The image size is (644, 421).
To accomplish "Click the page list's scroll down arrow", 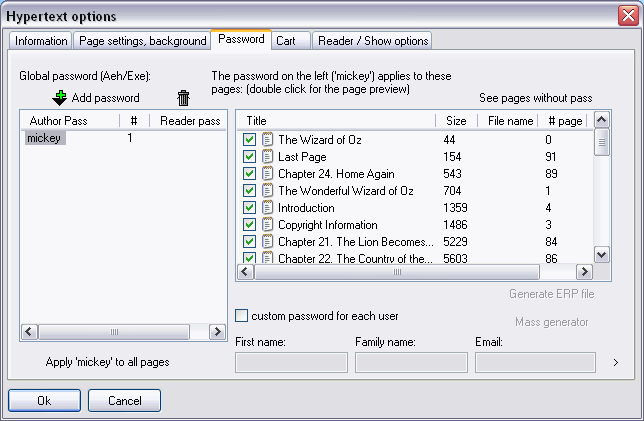I will point(602,255).
